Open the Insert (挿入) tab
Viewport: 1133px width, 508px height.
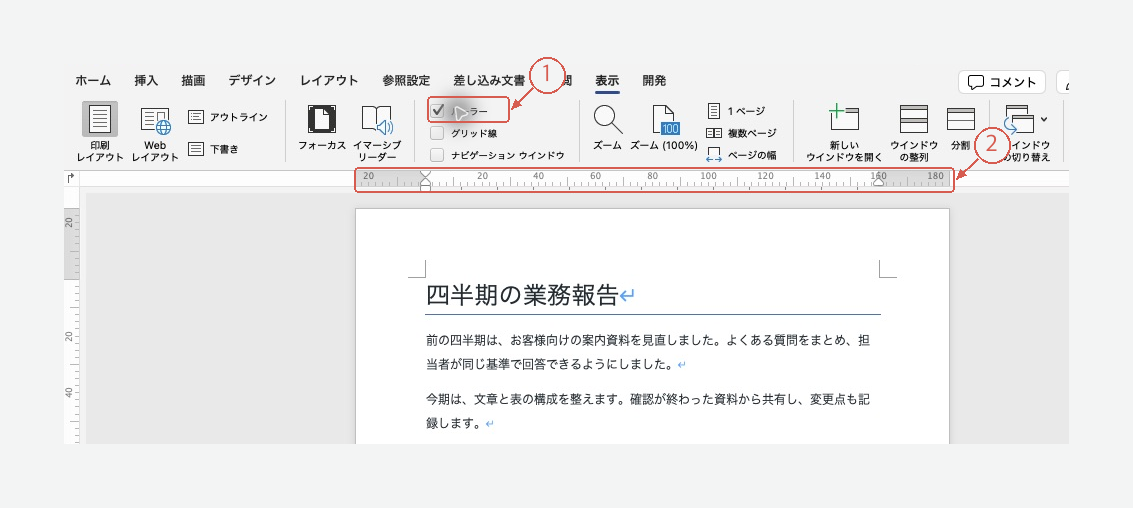pyautogui.click(x=146, y=81)
